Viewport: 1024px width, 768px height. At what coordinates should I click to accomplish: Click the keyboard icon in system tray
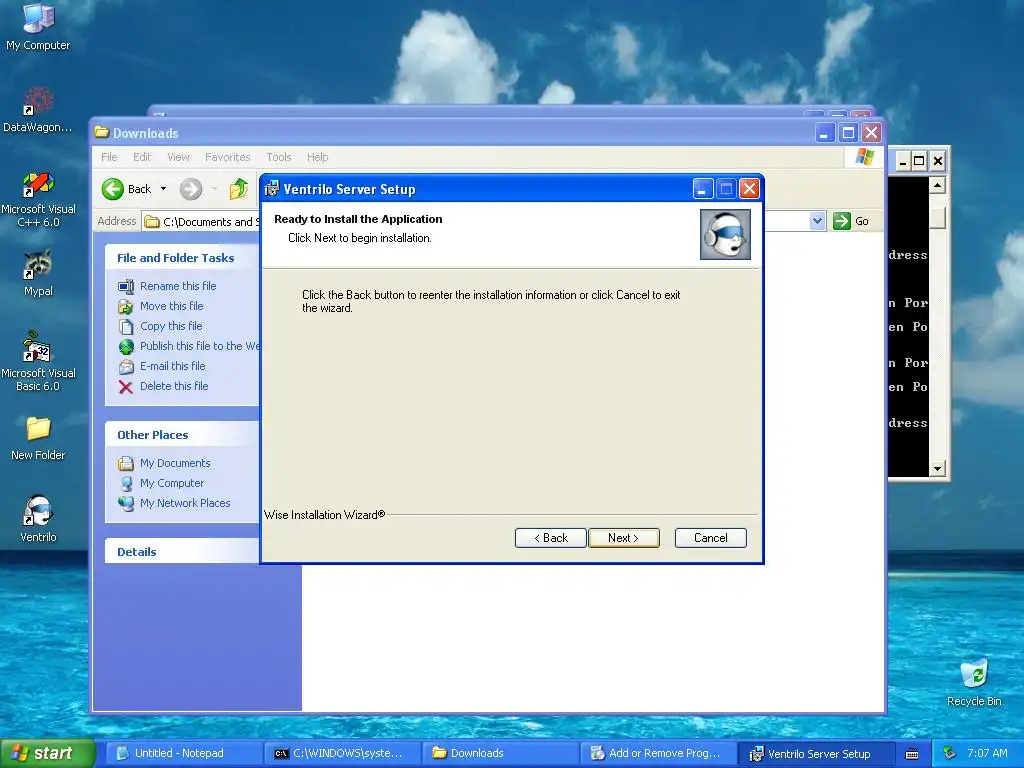click(x=912, y=754)
